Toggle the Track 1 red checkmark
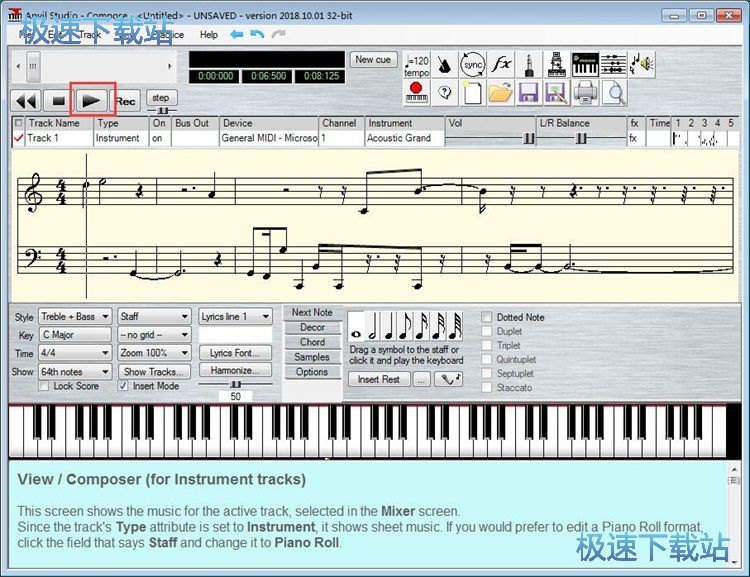Screen dimensions: 750x577 pos(19,138)
